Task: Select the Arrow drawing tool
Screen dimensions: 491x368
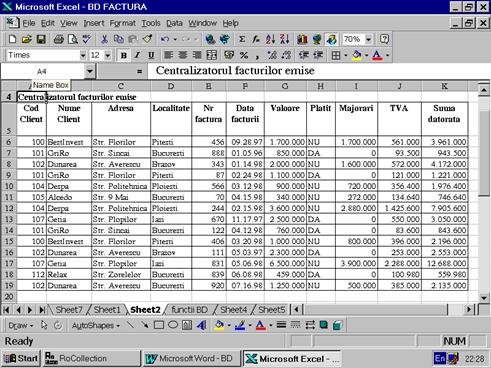Action: (145, 325)
